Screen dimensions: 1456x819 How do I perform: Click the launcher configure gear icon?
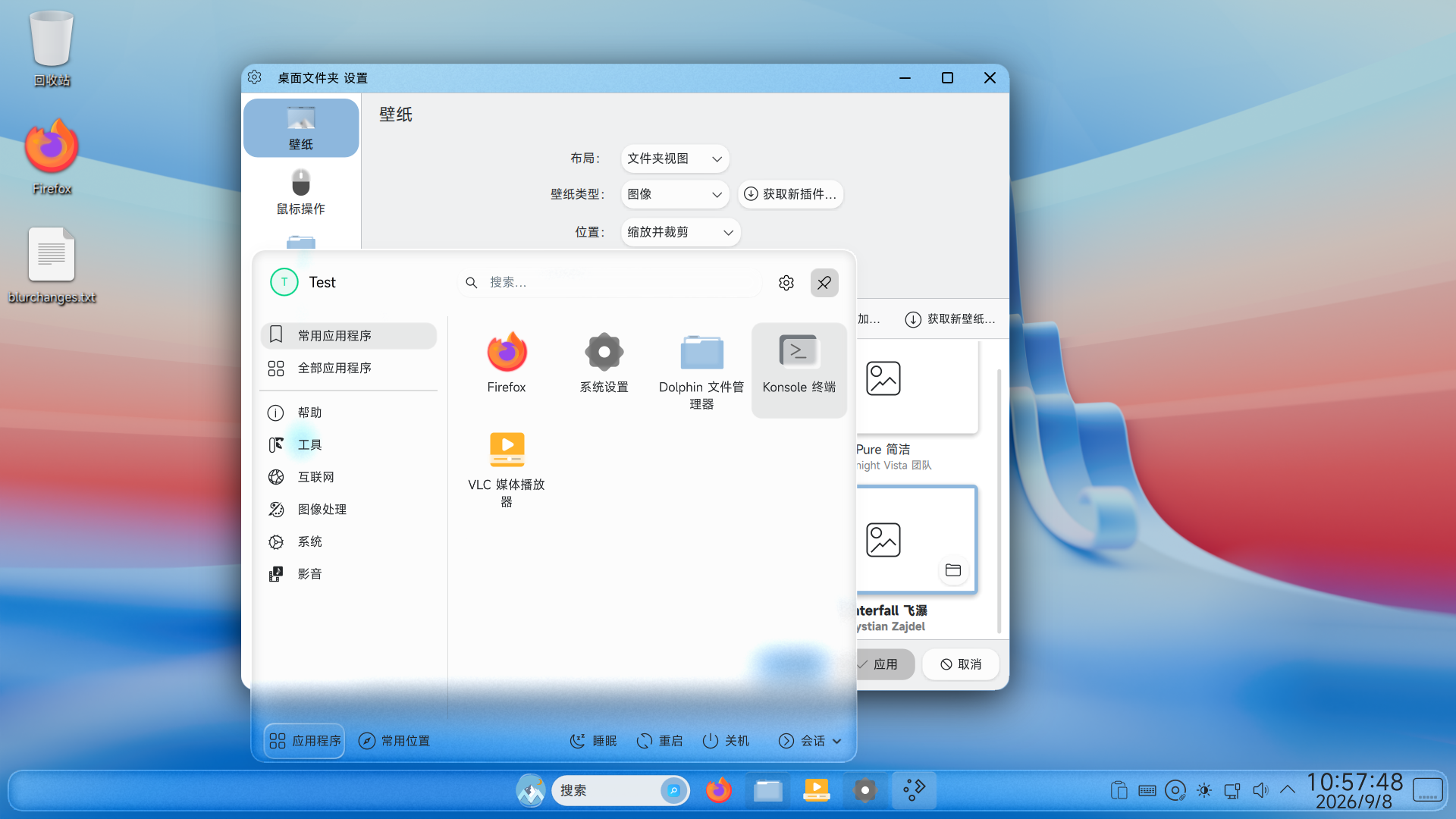click(x=786, y=283)
